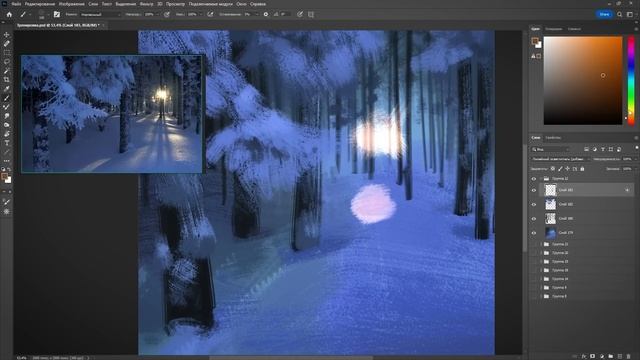The width and height of the screenshot is (640, 360).
Task: Hide layer Слой 180 with its eye icon
Action: click(534, 219)
